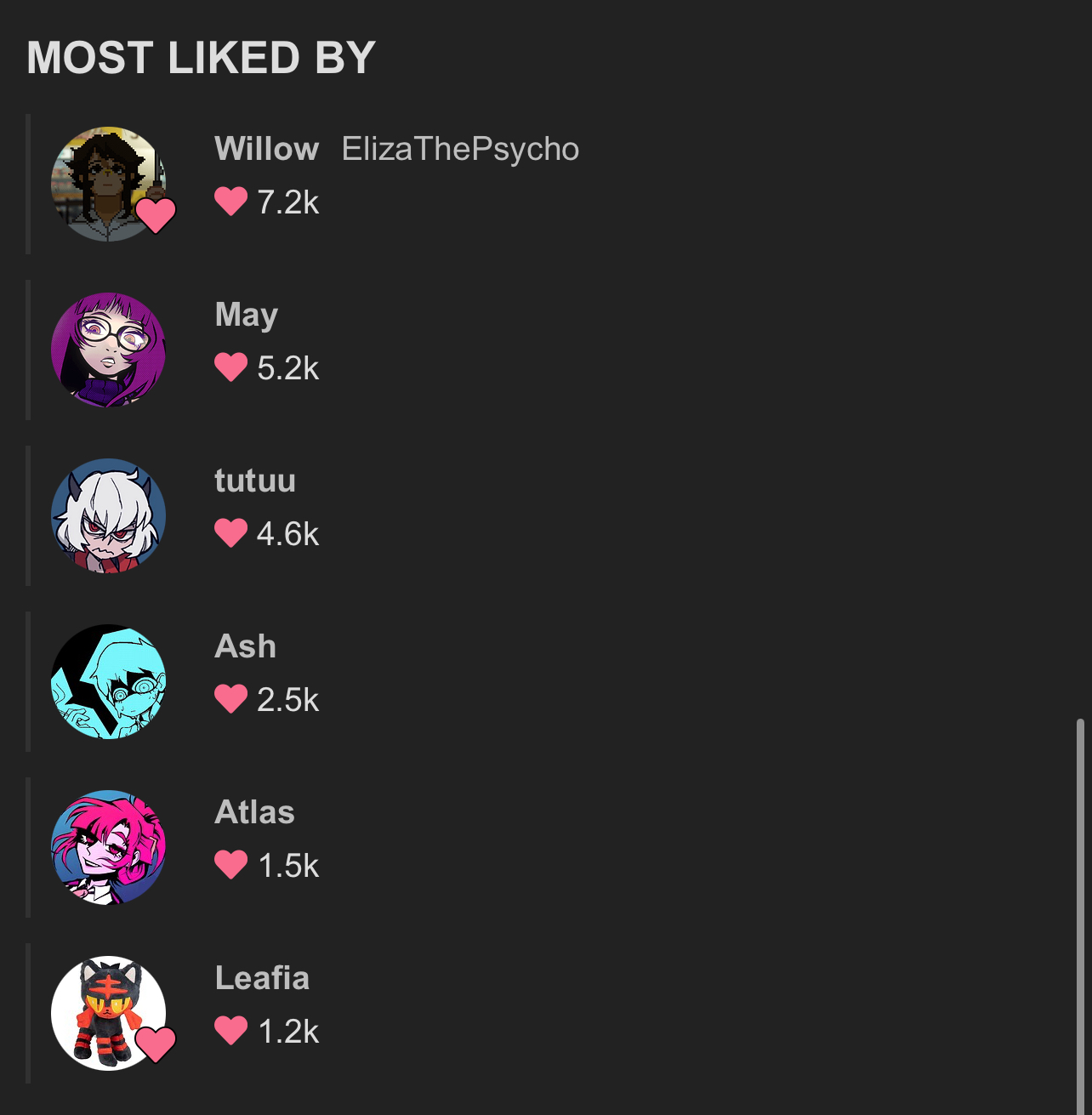Open May's purple-haired avatar
Image resolution: width=1092 pixels, height=1115 pixels.
pos(108,350)
